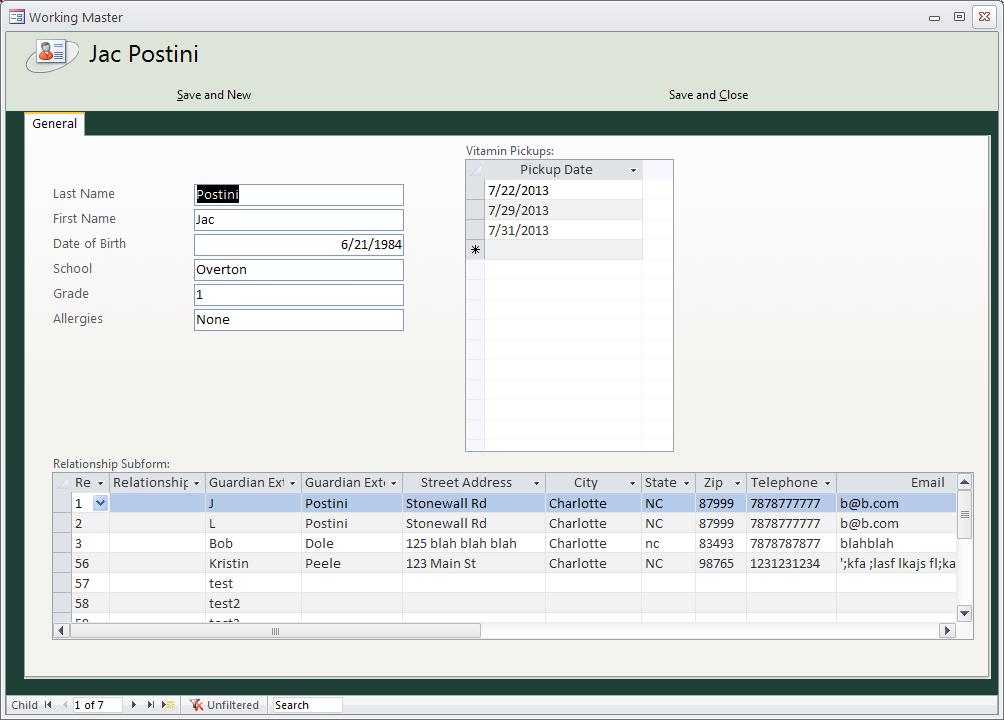Click the Unfiltered filter indicator

(x=226, y=705)
